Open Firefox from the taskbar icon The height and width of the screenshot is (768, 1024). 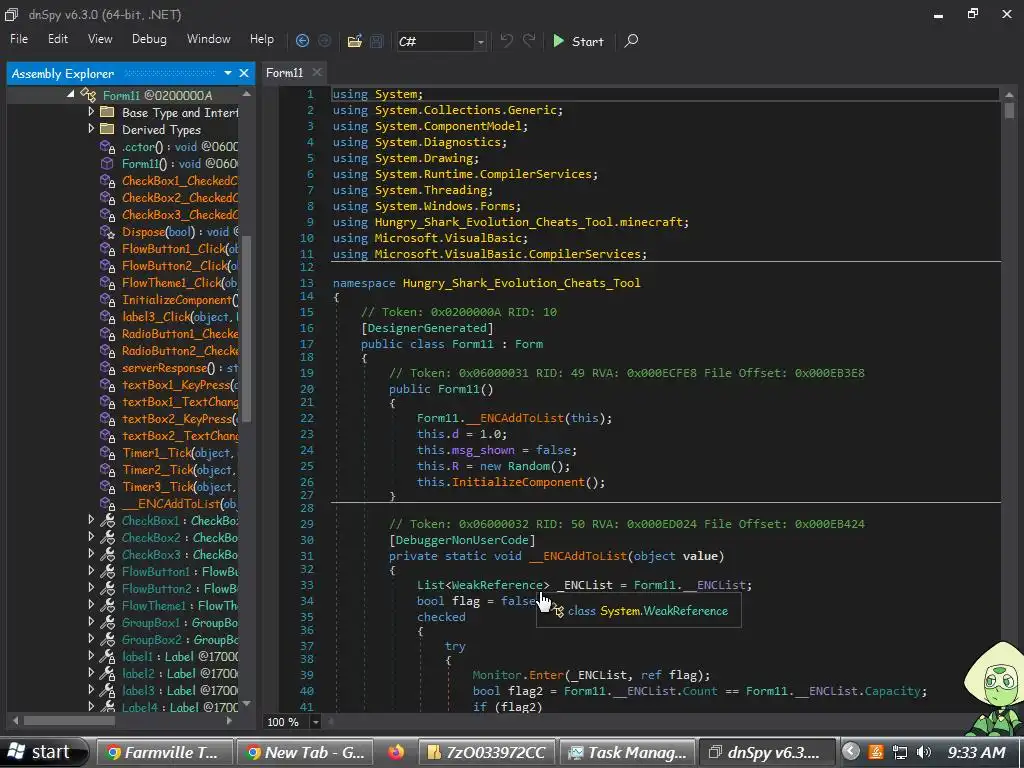(x=396, y=752)
